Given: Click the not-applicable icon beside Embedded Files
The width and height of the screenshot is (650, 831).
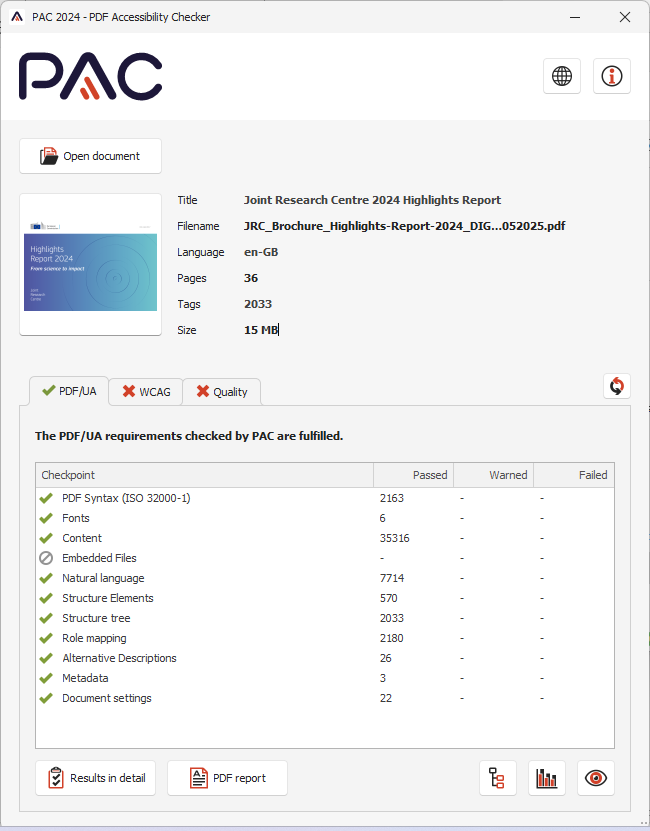Looking at the screenshot, I should 46,558.
